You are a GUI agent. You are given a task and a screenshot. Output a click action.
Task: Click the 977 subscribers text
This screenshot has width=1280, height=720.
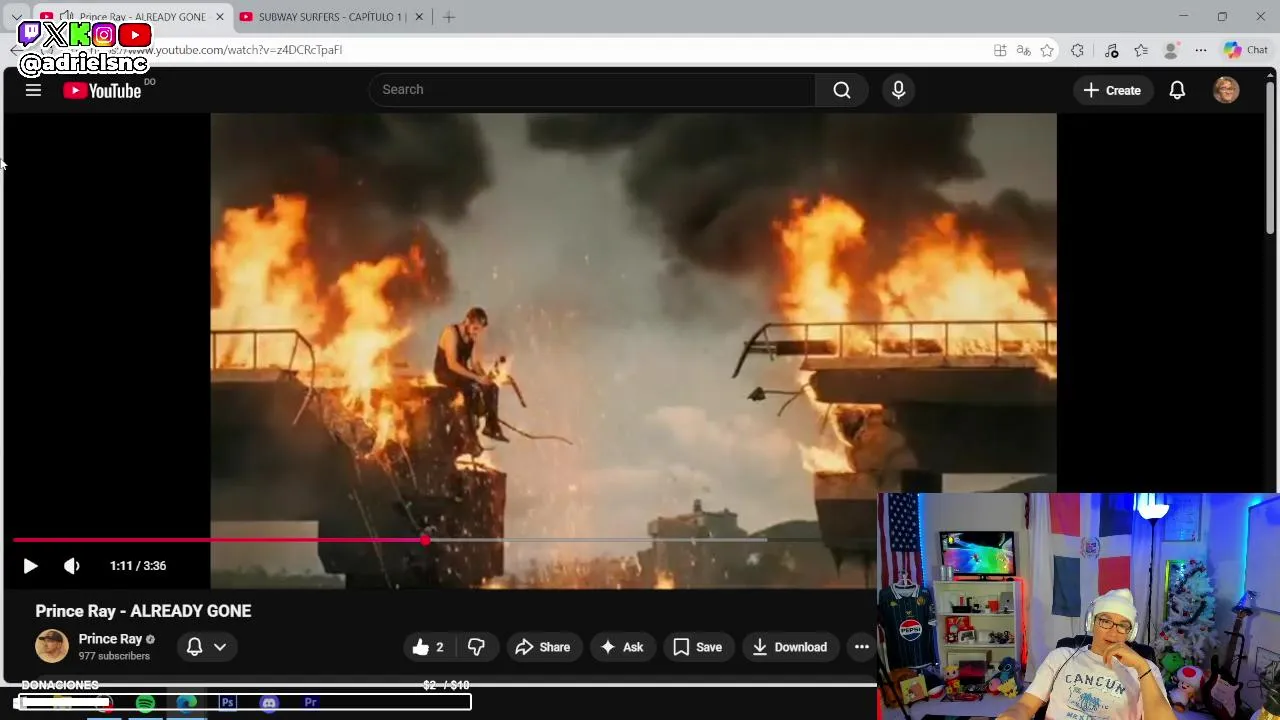tap(114, 656)
